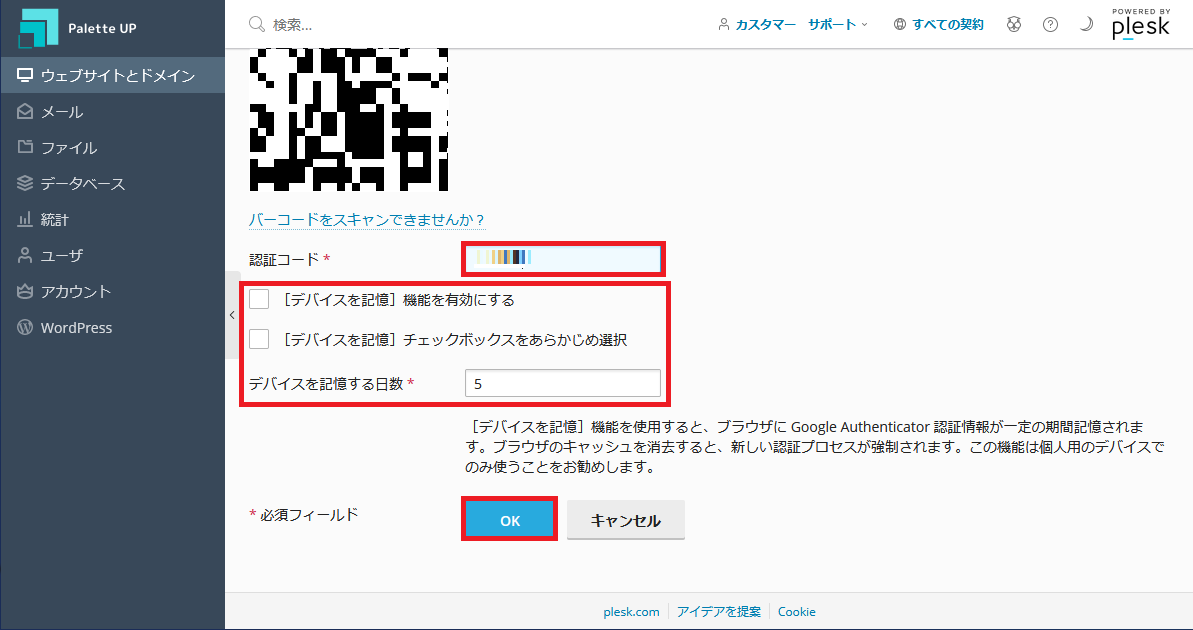This screenshot has height=630, width=1193.
Task: Click the crown icon for アカウント
Action: [x=25, y=291]
